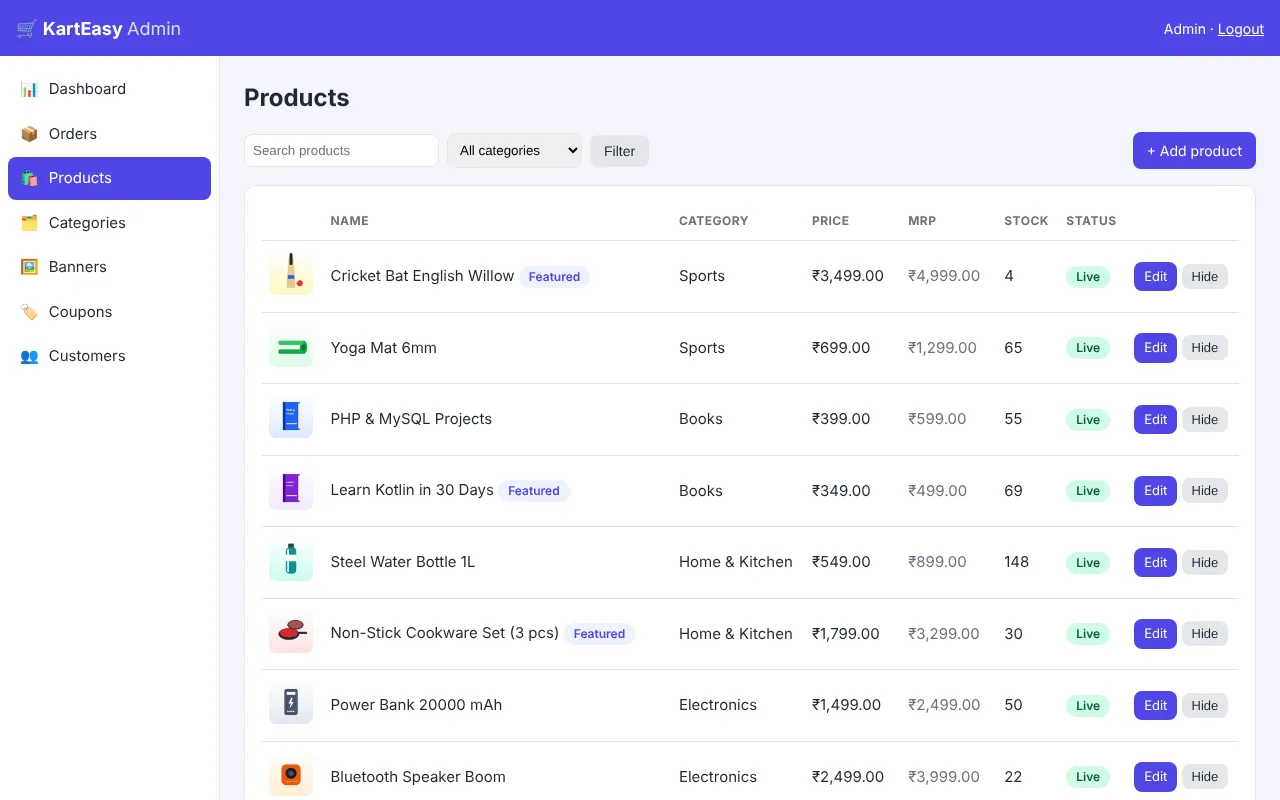Click the Categories divider icon in sidebar
Screen dimensions: 1280x800
pos(29,223)
